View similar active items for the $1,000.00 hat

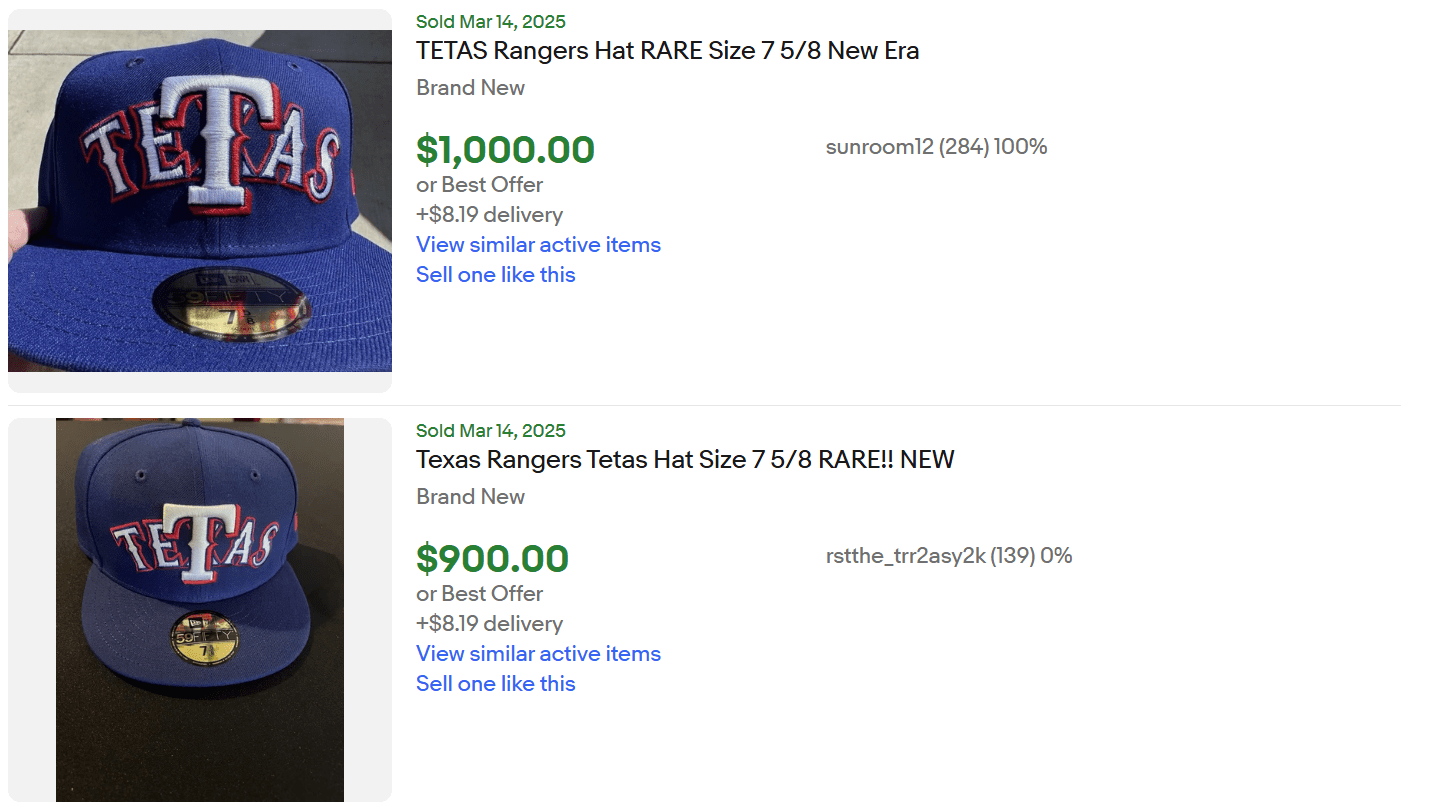tap(538, 245)
